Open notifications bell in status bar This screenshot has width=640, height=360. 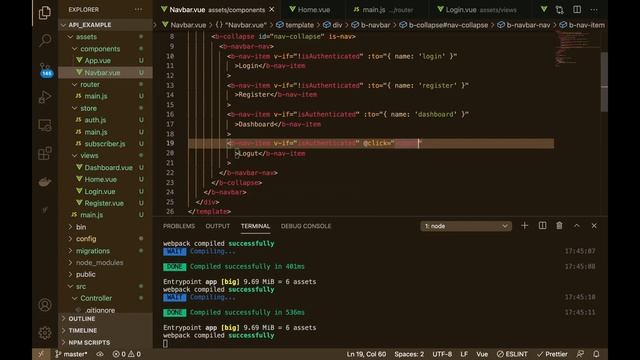pyautogui.click(x=596, y=354)
